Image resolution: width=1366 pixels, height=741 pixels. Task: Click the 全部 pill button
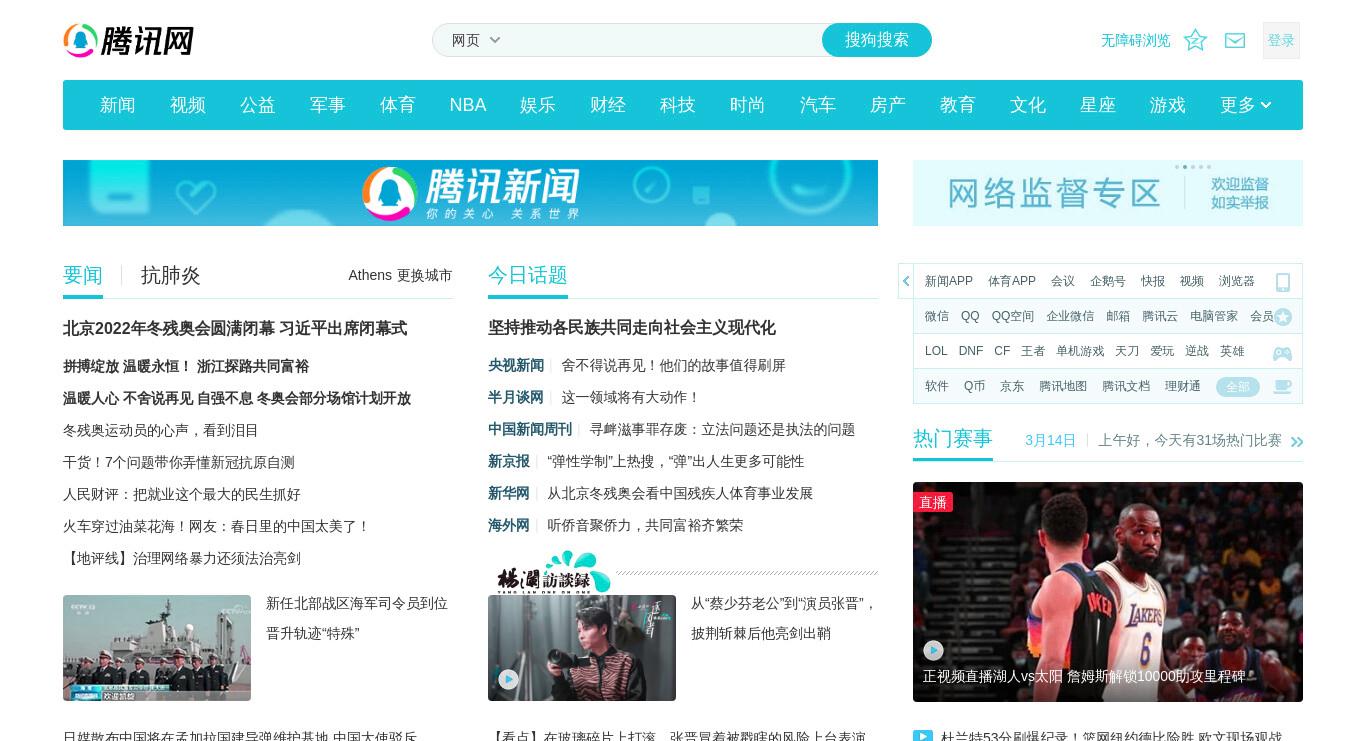pos(1238,387)
